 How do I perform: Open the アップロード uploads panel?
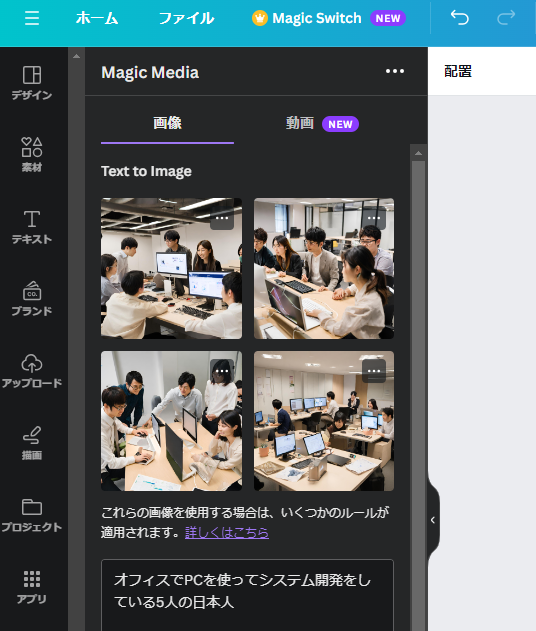[x=32, y=371]
